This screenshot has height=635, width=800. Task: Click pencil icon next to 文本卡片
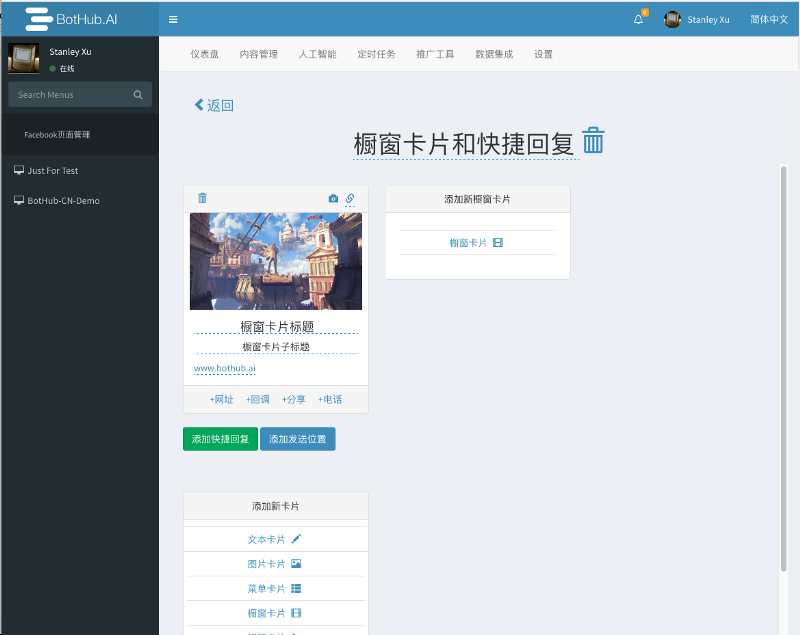point(296,539)
